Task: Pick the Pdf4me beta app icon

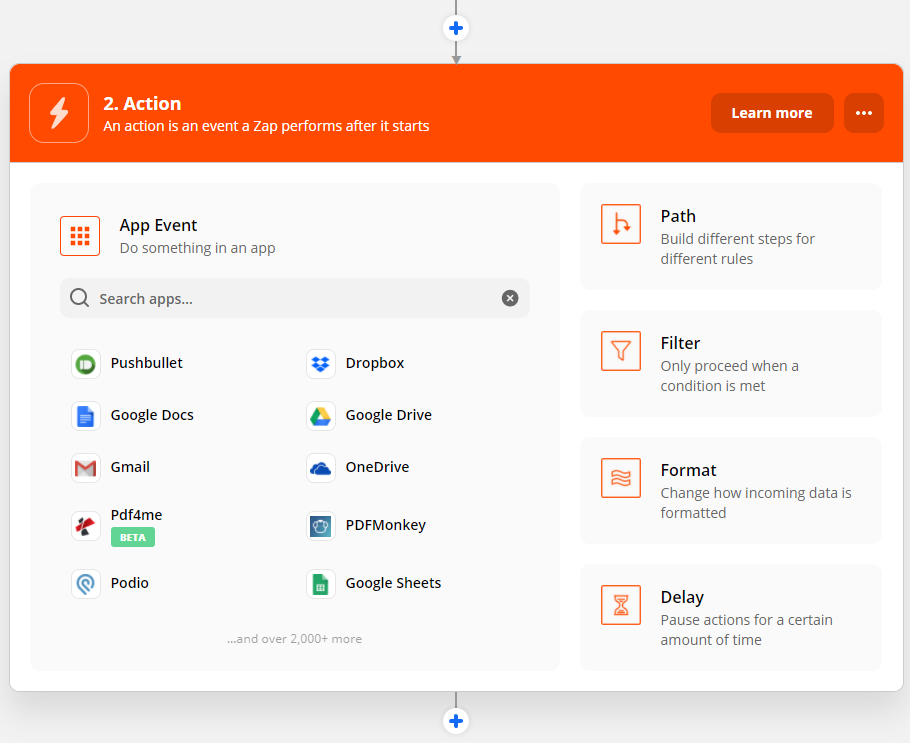Action: coord(86,525)
